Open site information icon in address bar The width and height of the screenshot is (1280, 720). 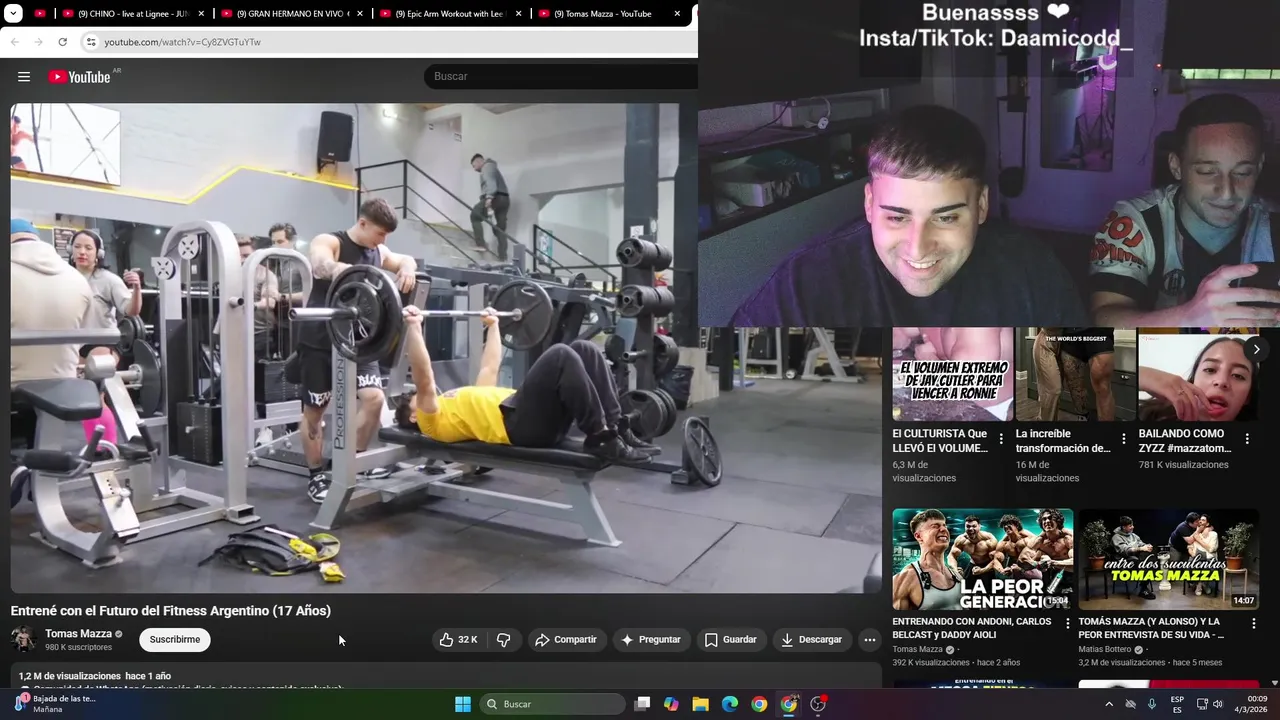pos(91,42)
